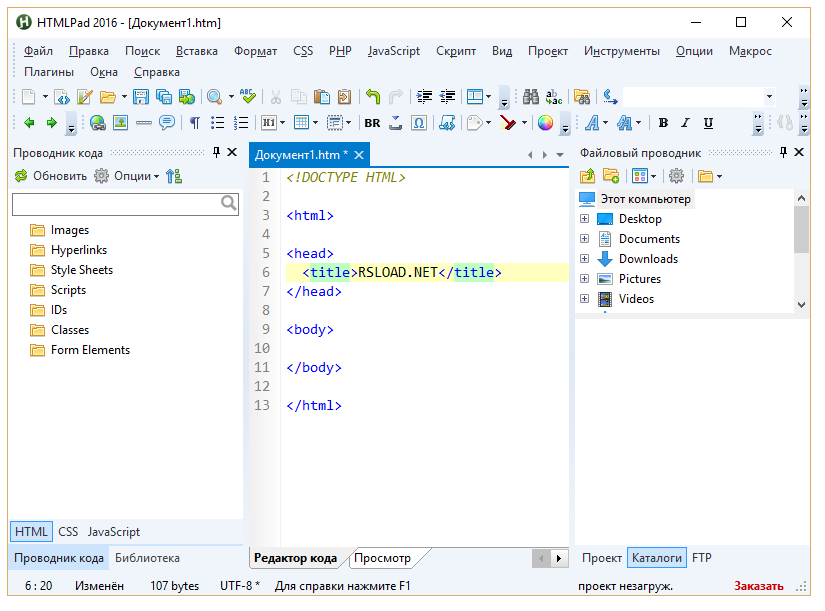Click the code explorer search field

coord(115,204)
